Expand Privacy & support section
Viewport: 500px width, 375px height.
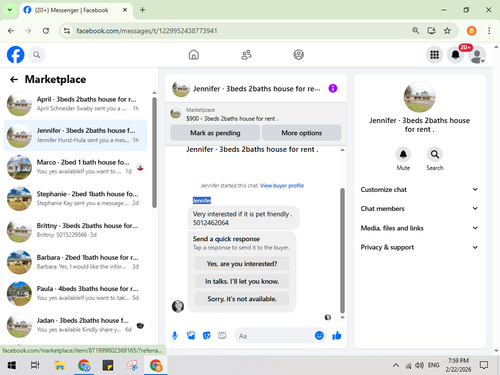(419, 247)
